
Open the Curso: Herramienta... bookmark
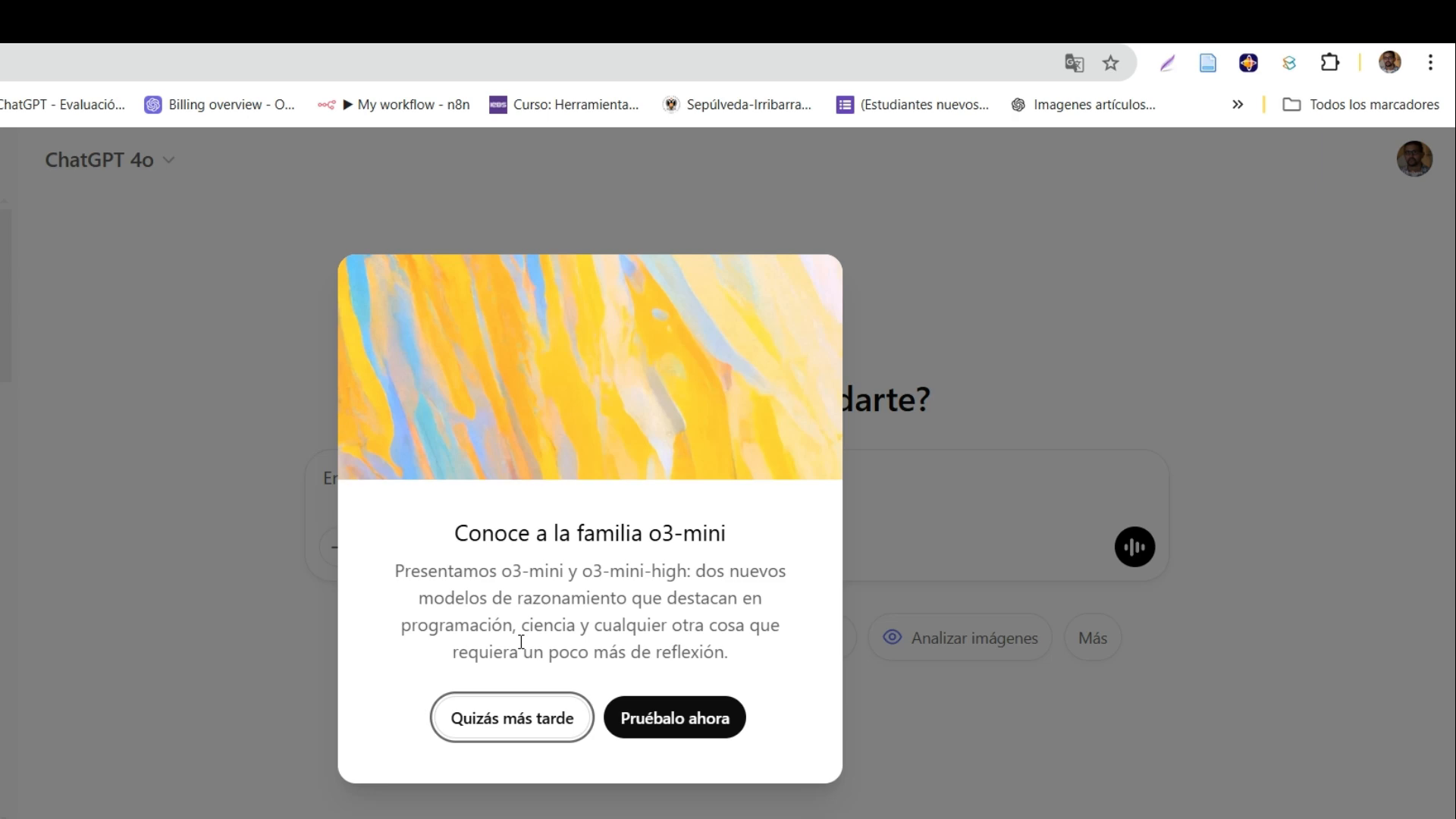pos(564,105)
